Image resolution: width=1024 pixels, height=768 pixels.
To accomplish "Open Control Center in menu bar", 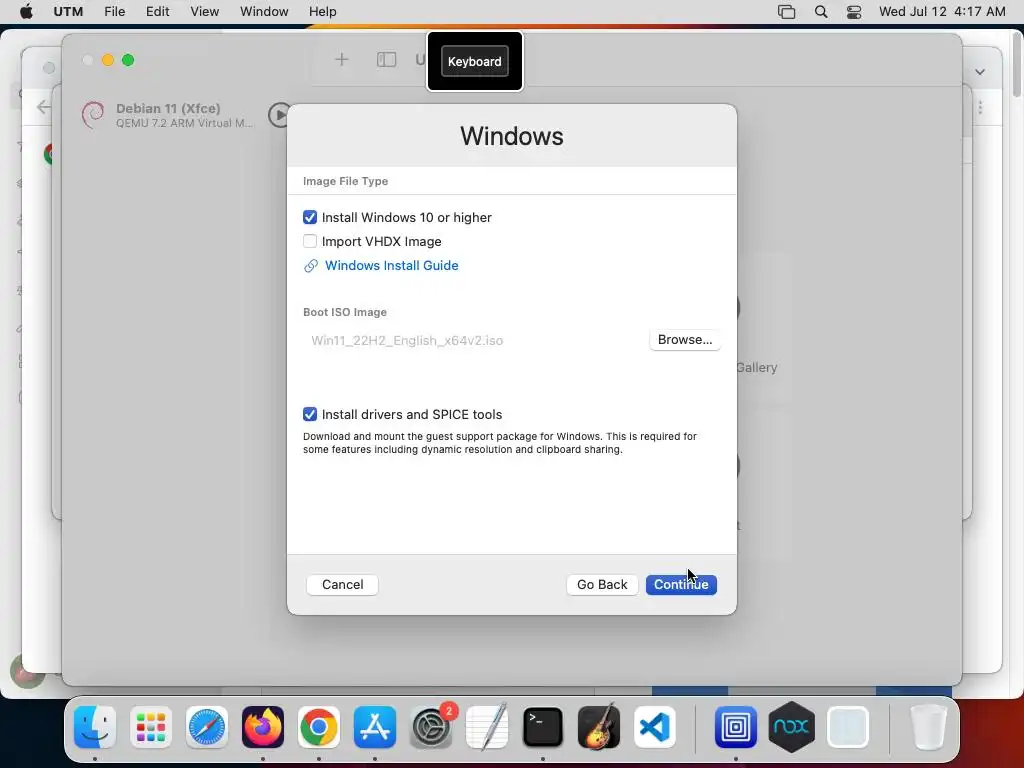I will [x=854, y=12].
